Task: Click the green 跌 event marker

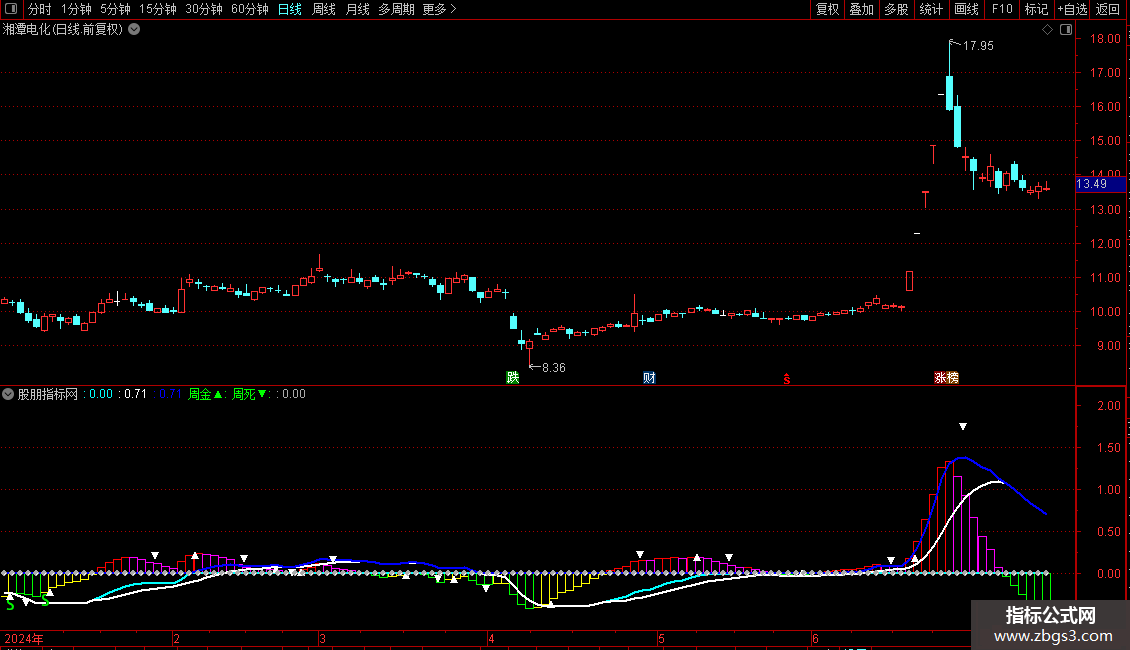Action: pos(512,378)
